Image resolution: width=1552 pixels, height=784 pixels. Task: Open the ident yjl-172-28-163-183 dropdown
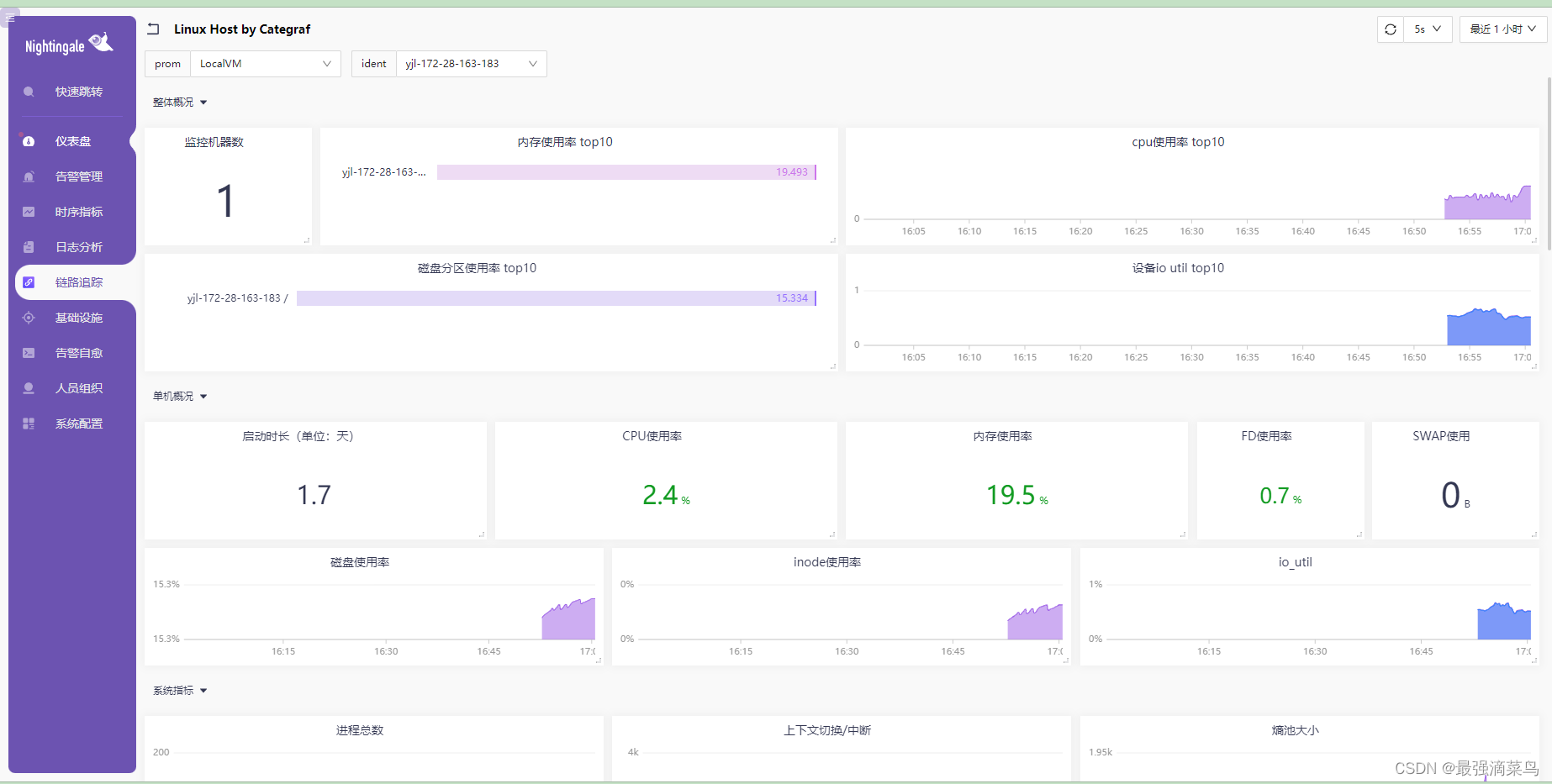click(471, 64)
